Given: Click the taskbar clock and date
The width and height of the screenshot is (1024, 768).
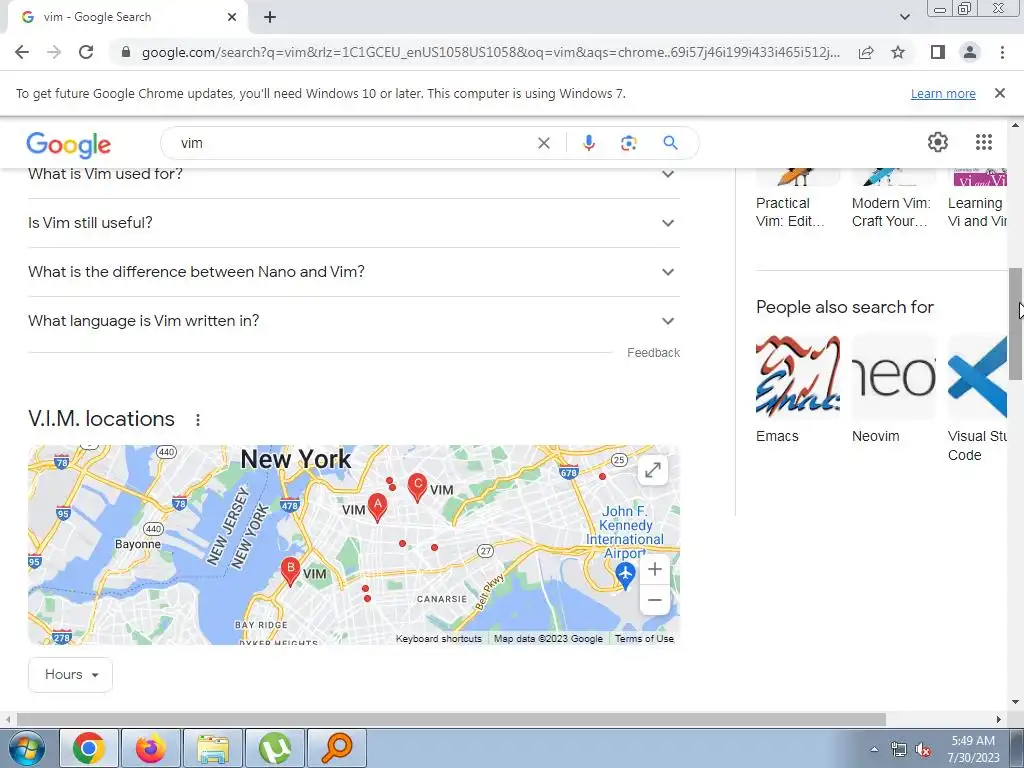Looking at the screenshot, I should 973,749.
